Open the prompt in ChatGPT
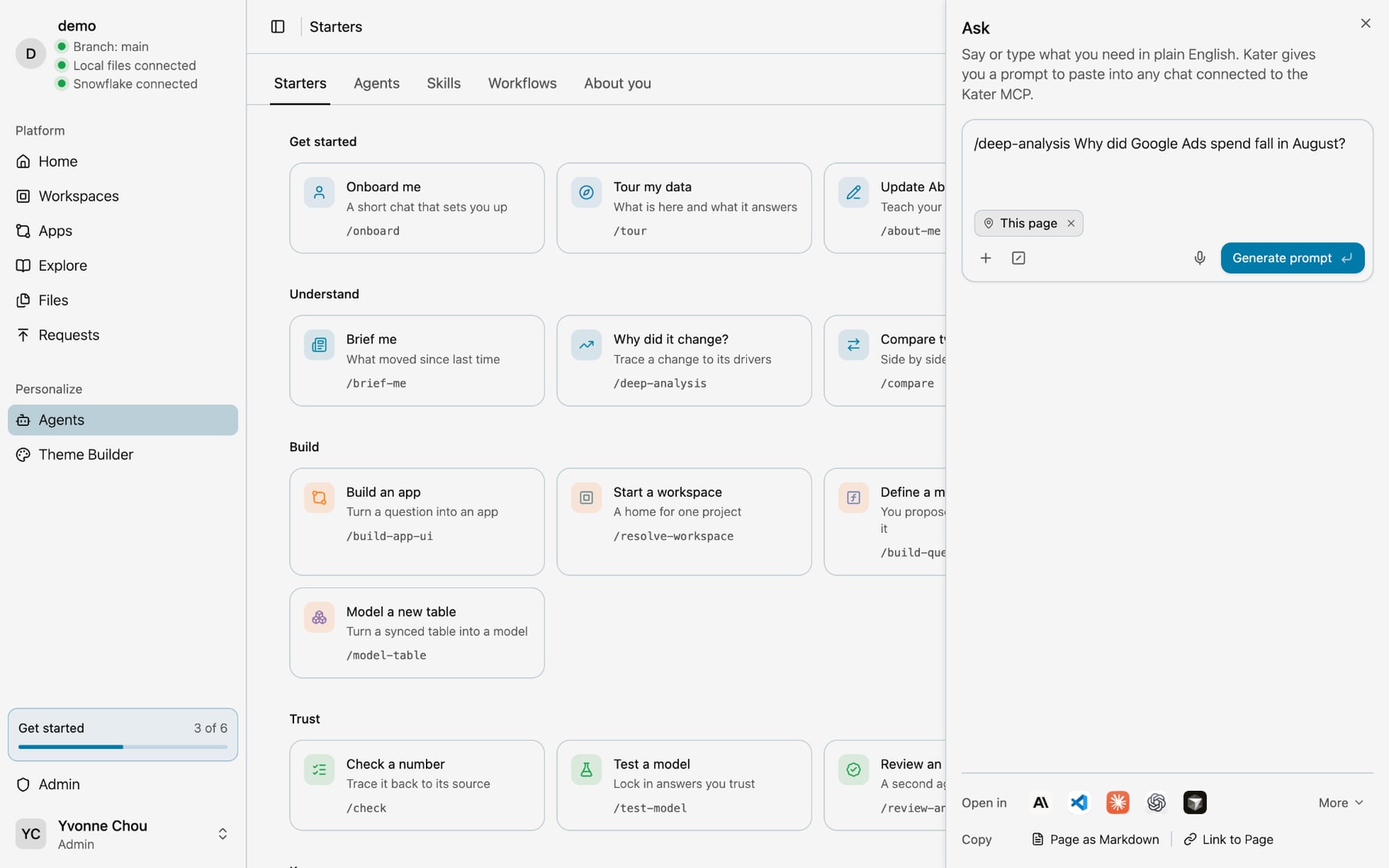The width and height of the screenshot is (1389, 868). tap(1156, 802)
